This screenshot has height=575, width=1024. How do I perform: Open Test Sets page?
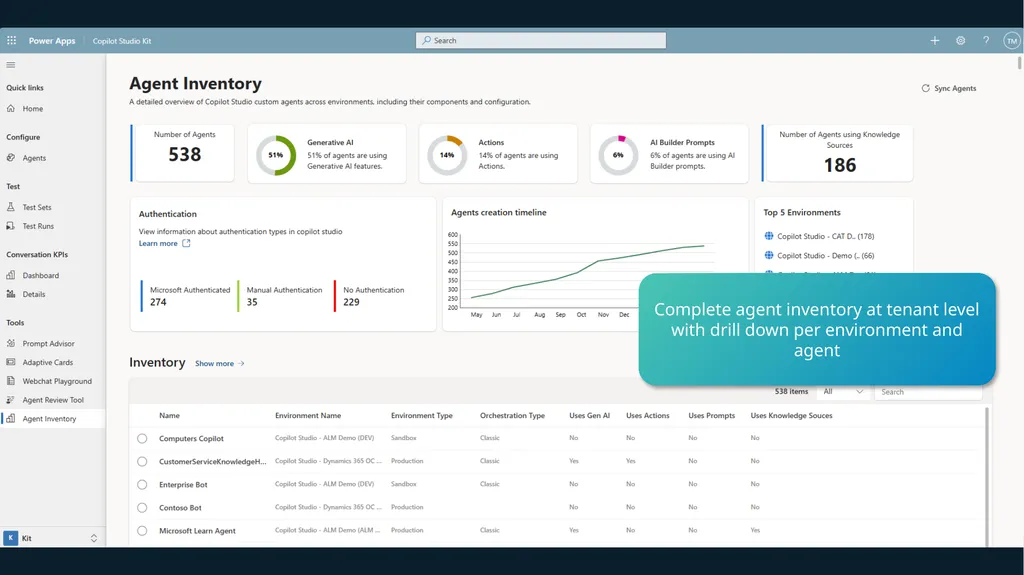tap(37, 207)
